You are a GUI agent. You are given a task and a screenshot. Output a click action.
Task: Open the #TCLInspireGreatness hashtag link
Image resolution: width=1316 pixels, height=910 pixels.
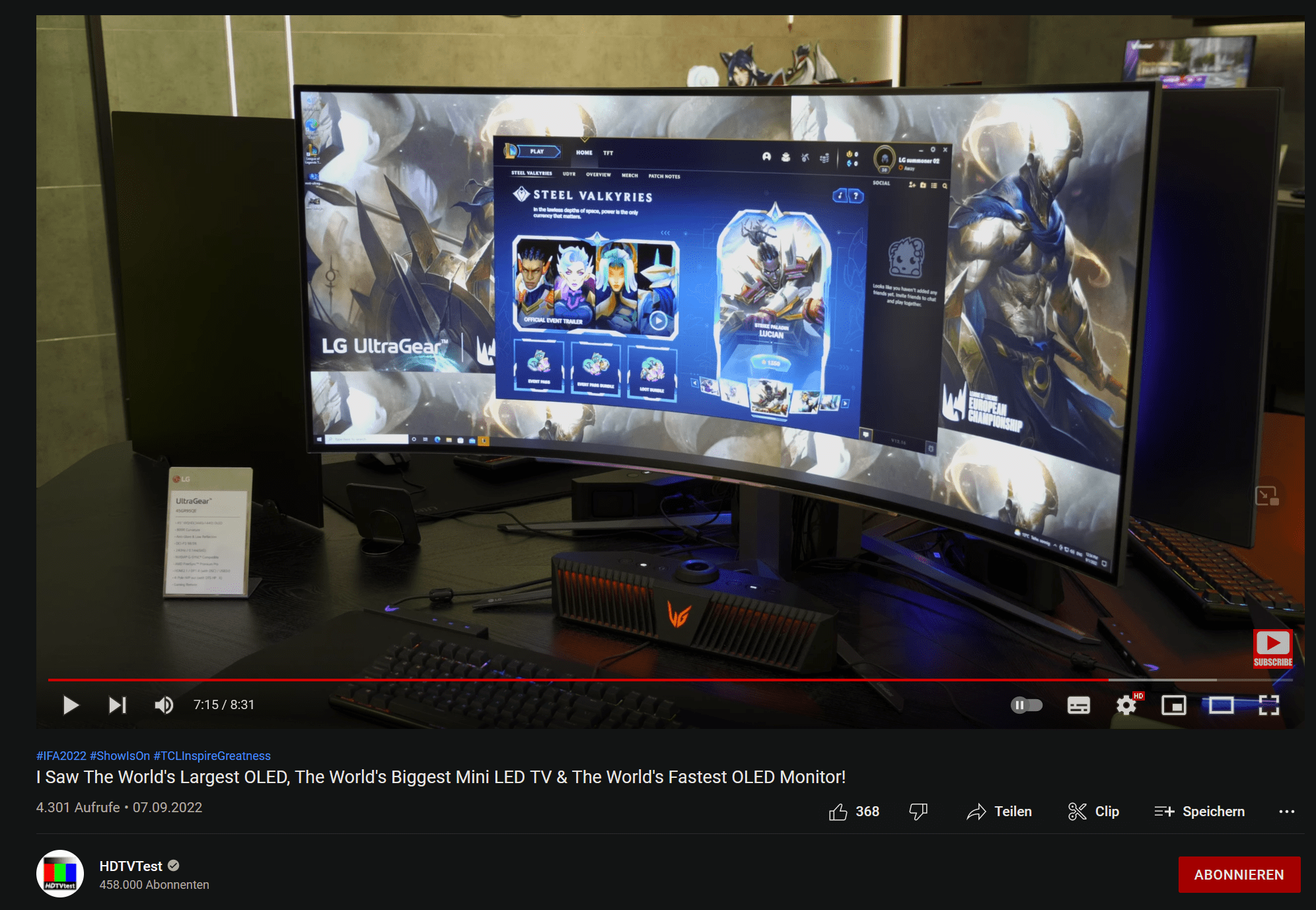[212, 755]
